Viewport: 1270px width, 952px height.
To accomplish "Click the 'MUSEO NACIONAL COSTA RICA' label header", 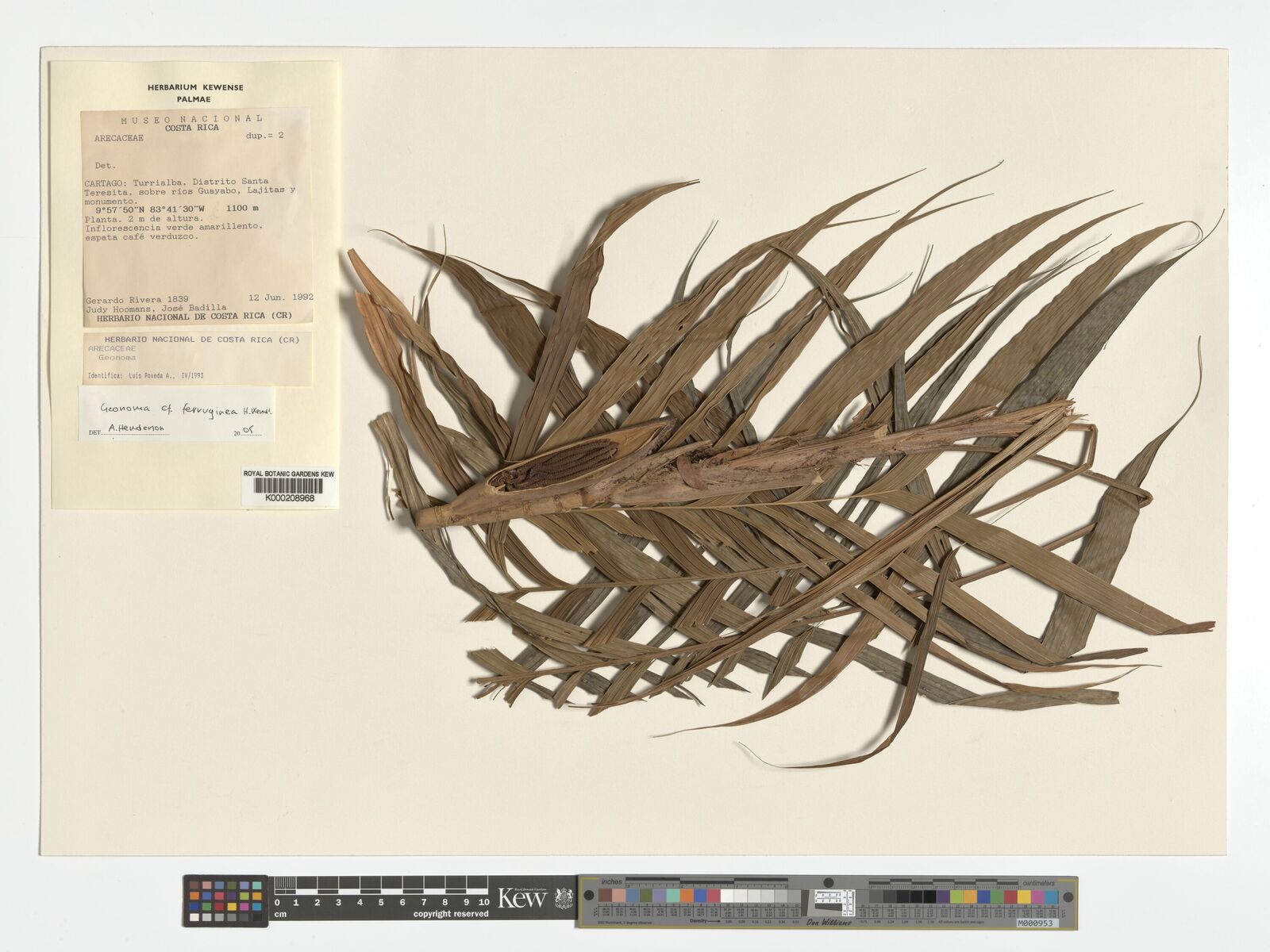I will [x=191, y=123].
